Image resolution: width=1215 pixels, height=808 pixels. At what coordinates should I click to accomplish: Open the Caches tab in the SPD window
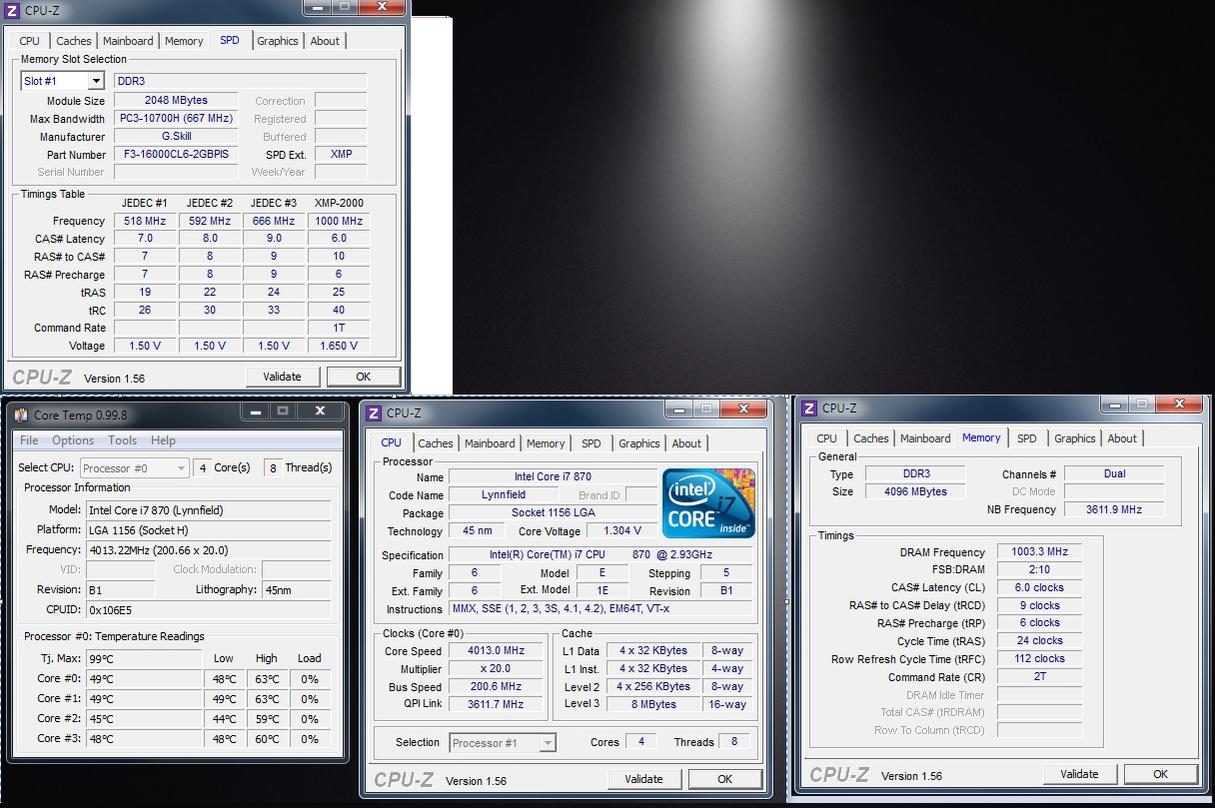pyautogui.click(x=74, y=41)
